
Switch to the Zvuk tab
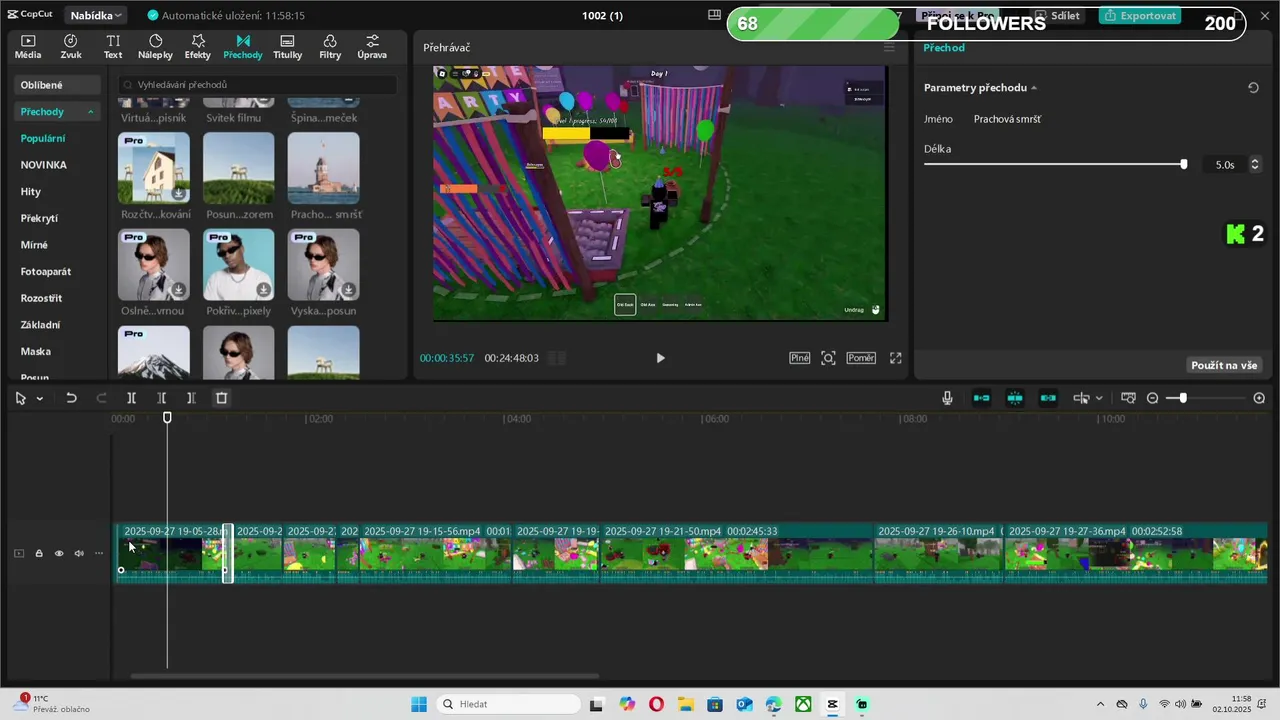tap(71, 47)
